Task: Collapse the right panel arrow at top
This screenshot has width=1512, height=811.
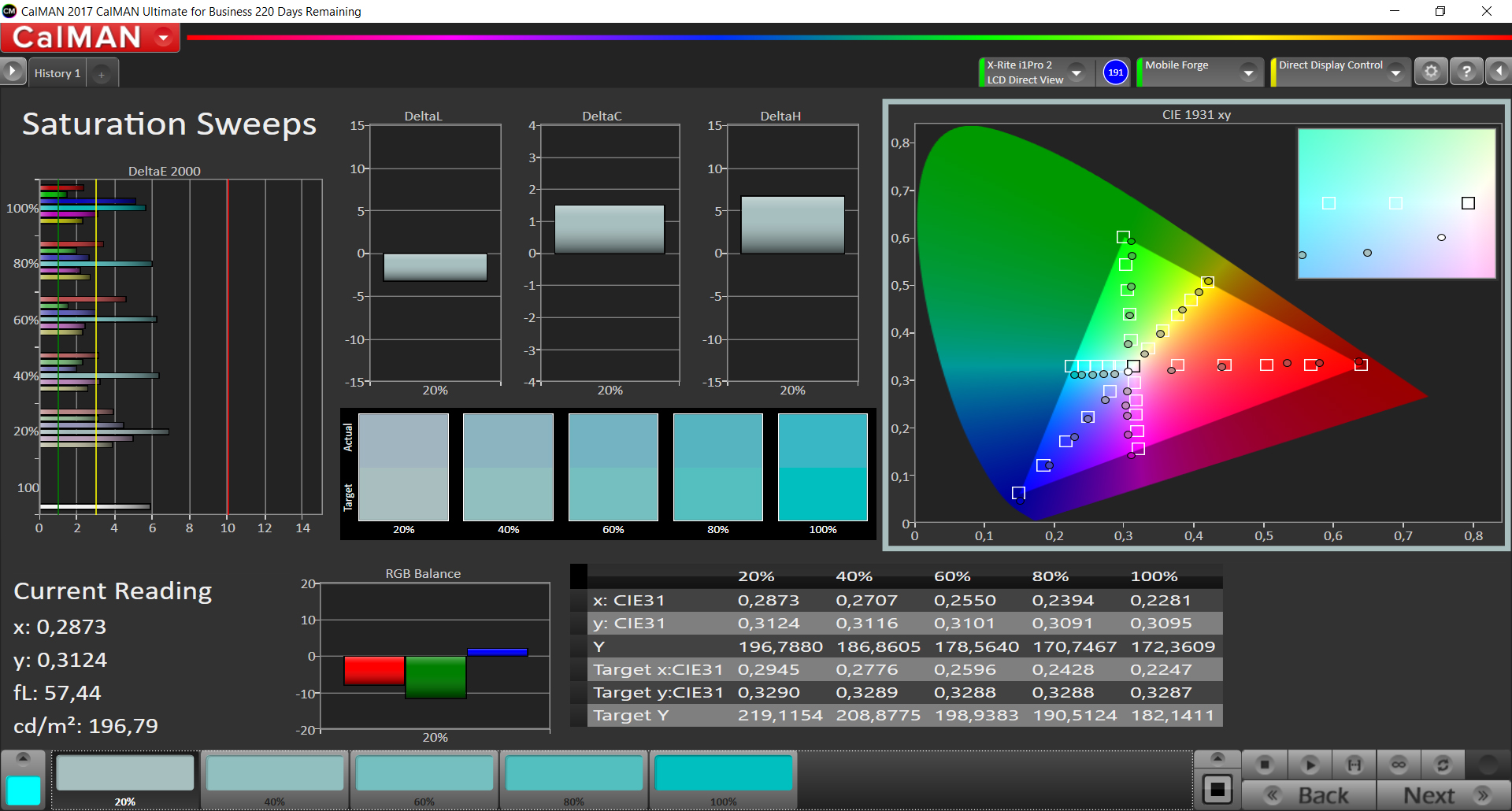Action: point(1499,72)
